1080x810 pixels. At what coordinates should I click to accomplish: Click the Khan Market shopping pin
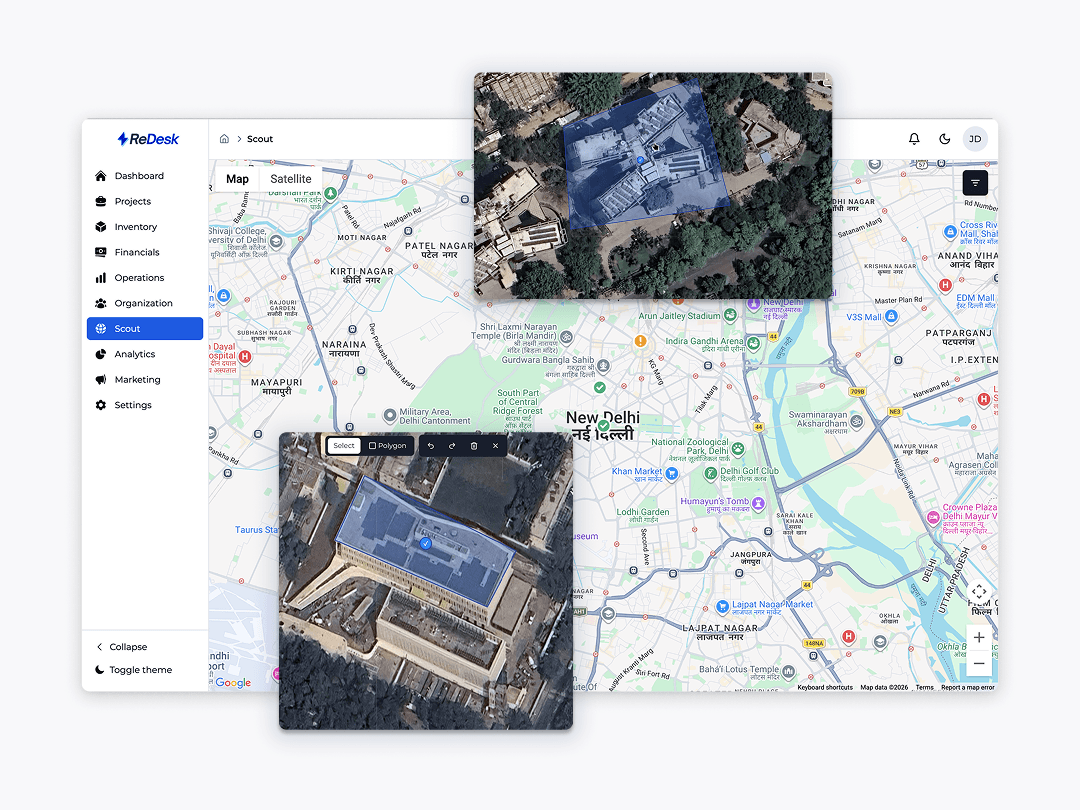(672, 472)
